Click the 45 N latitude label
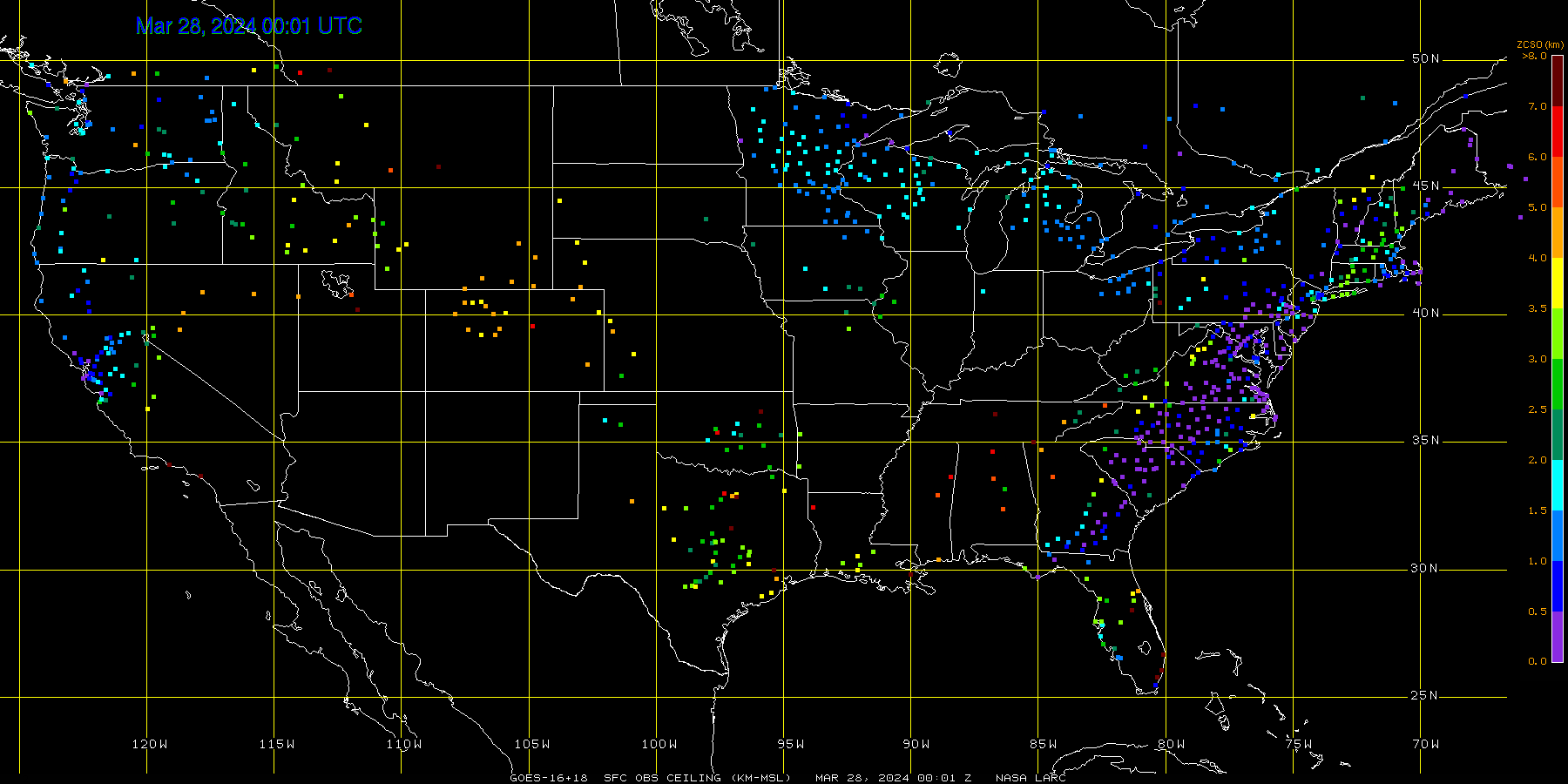This screenshot has height=784, width=1568. coord(1426,186)
